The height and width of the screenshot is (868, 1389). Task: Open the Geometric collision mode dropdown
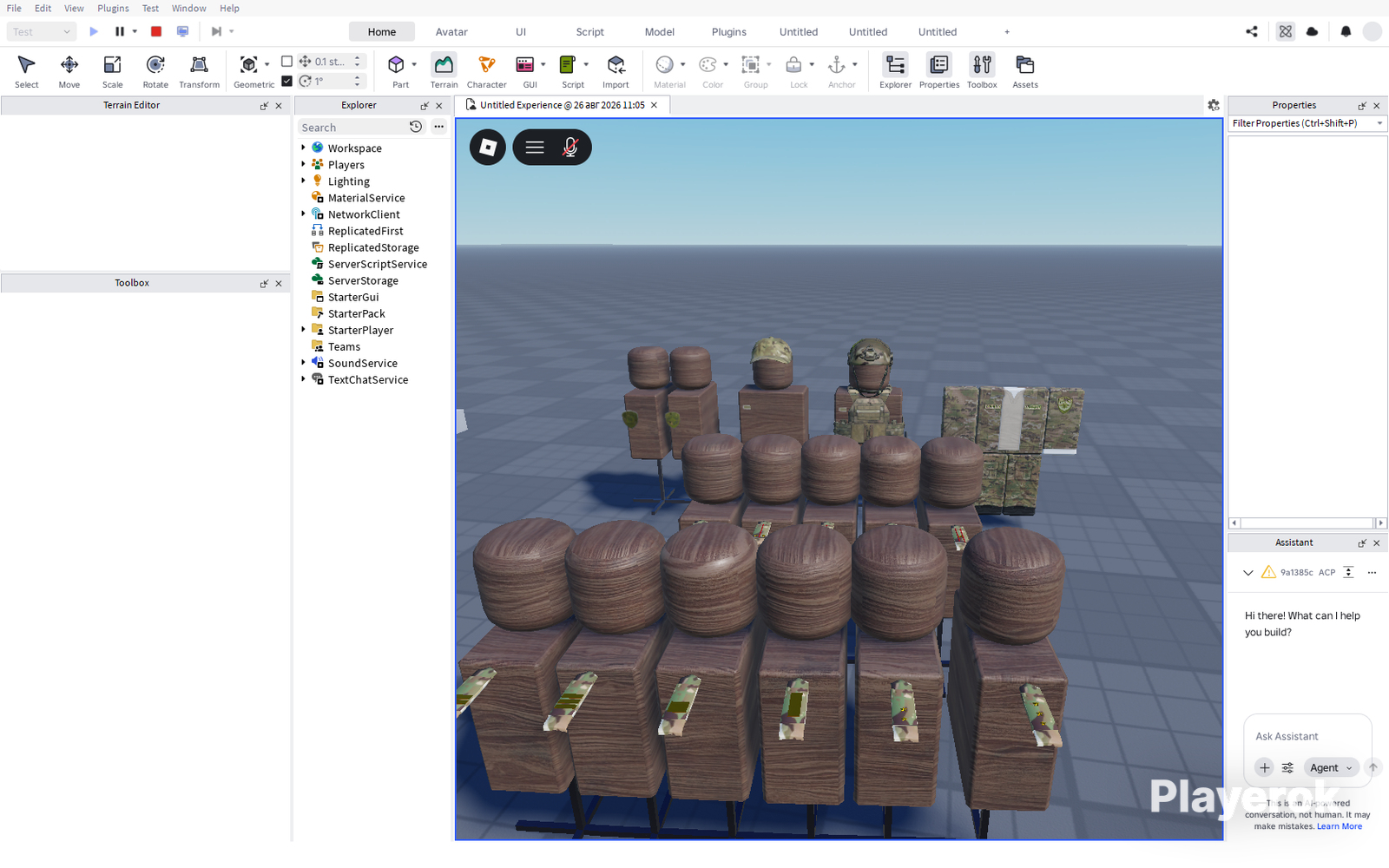(267, 64)
